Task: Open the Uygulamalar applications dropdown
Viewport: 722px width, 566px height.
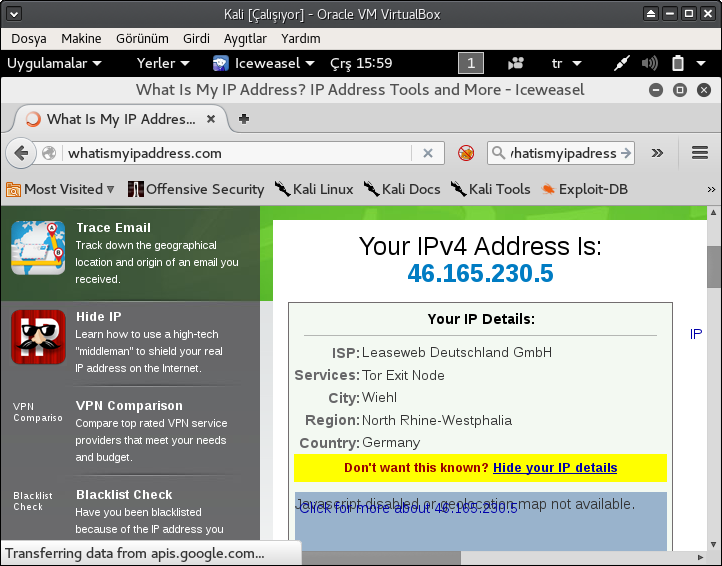Action: click(54, 63)
